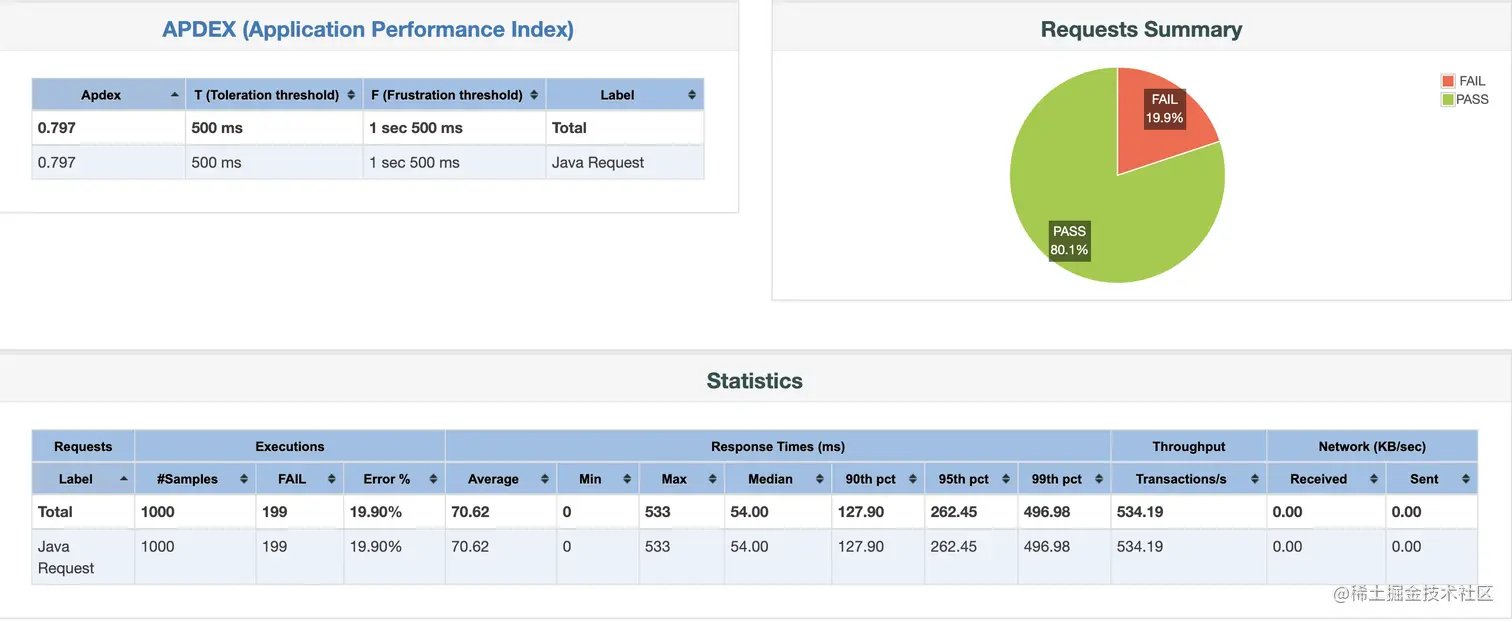The width and height of the screenshot is (1512, 622).
Task: Click the Median column header sort arrows
Action: 820,479
